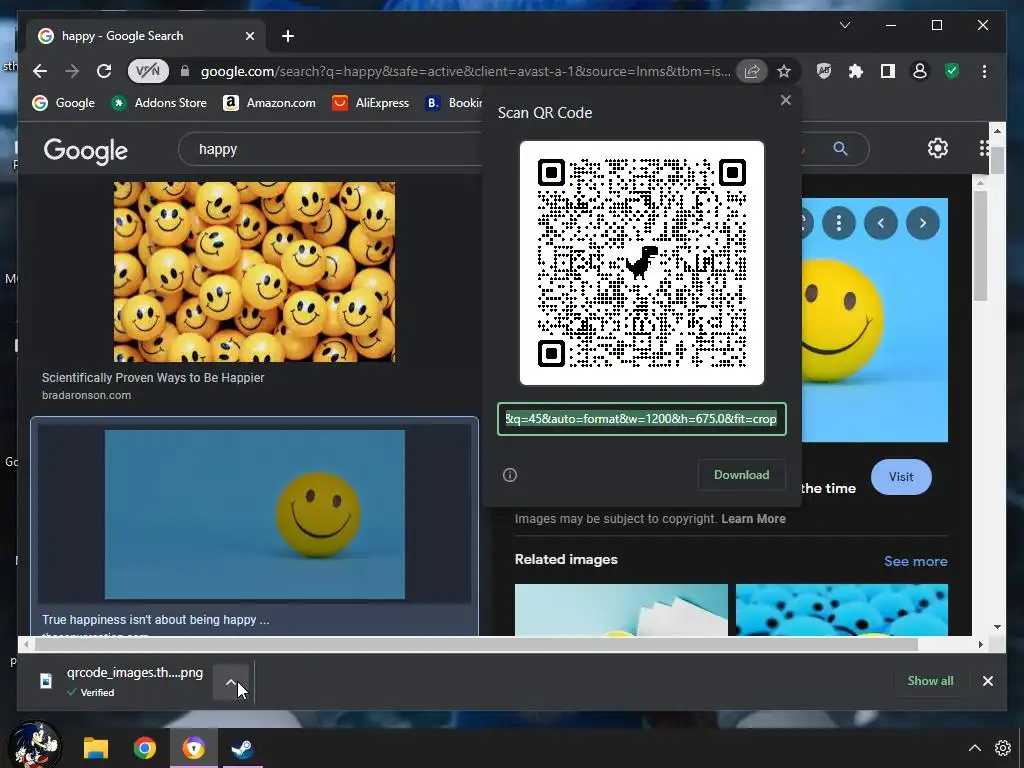Click the Sonic start button icon

(x=34, y=745)
